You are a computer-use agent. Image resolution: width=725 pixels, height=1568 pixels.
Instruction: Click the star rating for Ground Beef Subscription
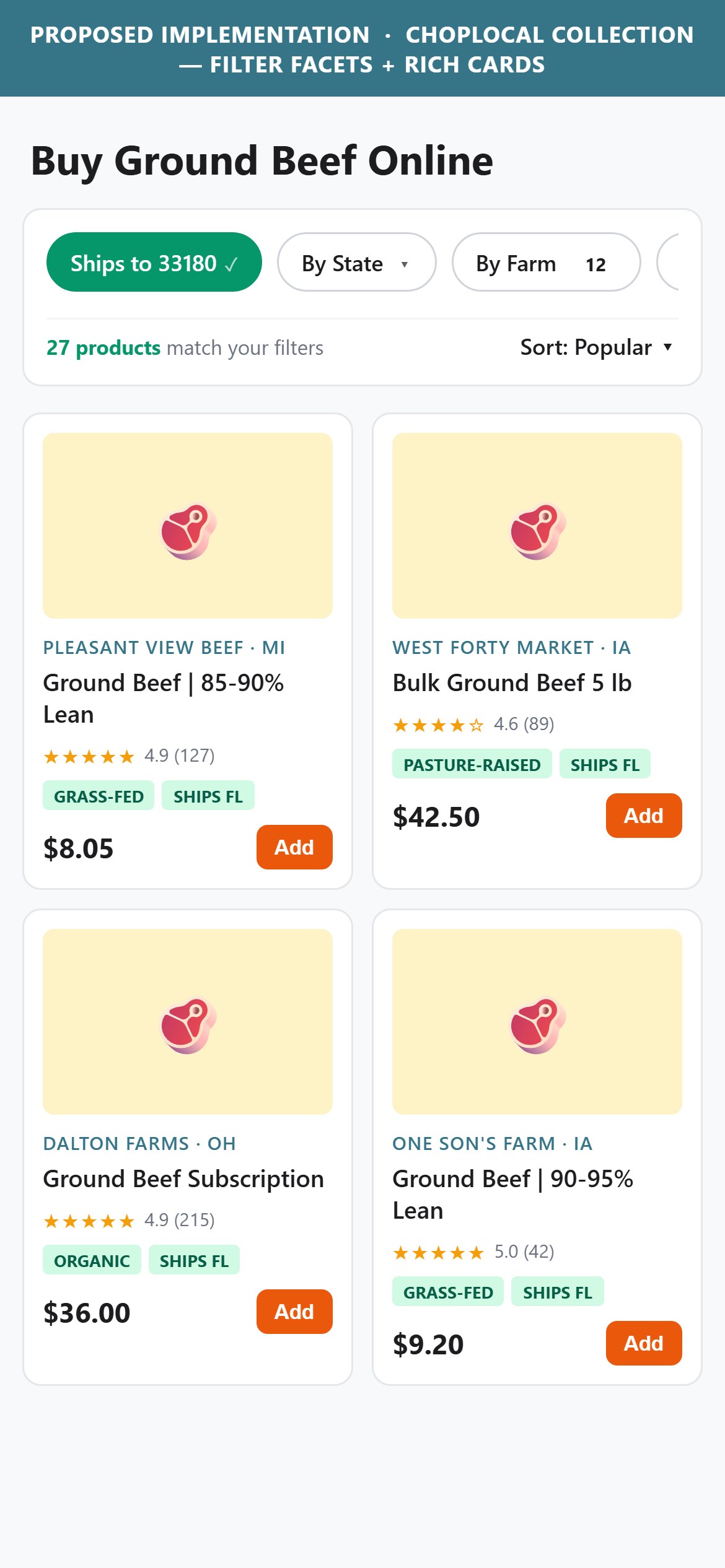pyautogui.click(x=129, y=1220)
